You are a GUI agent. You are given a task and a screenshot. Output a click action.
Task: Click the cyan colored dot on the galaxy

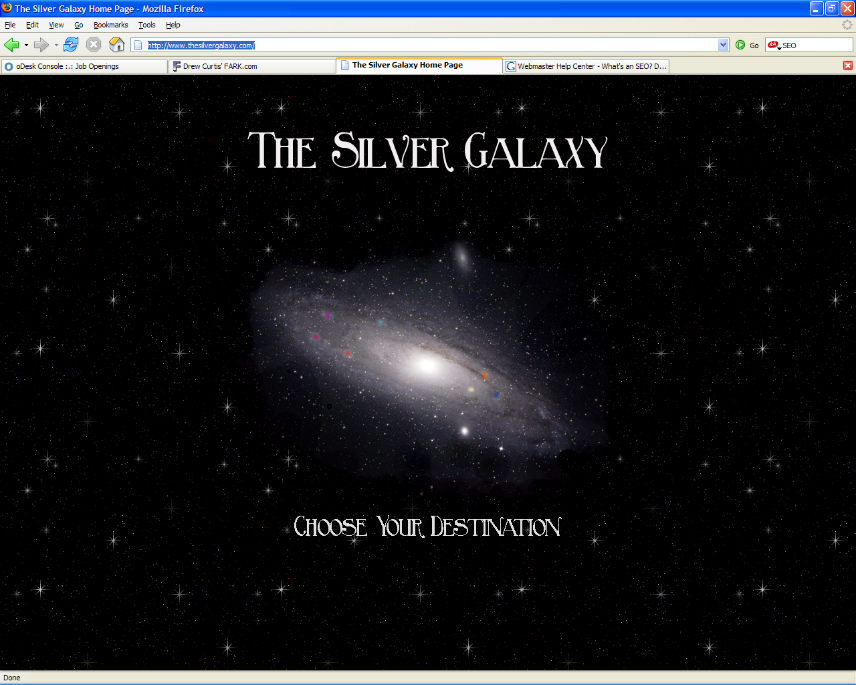[x=381, y=323]
